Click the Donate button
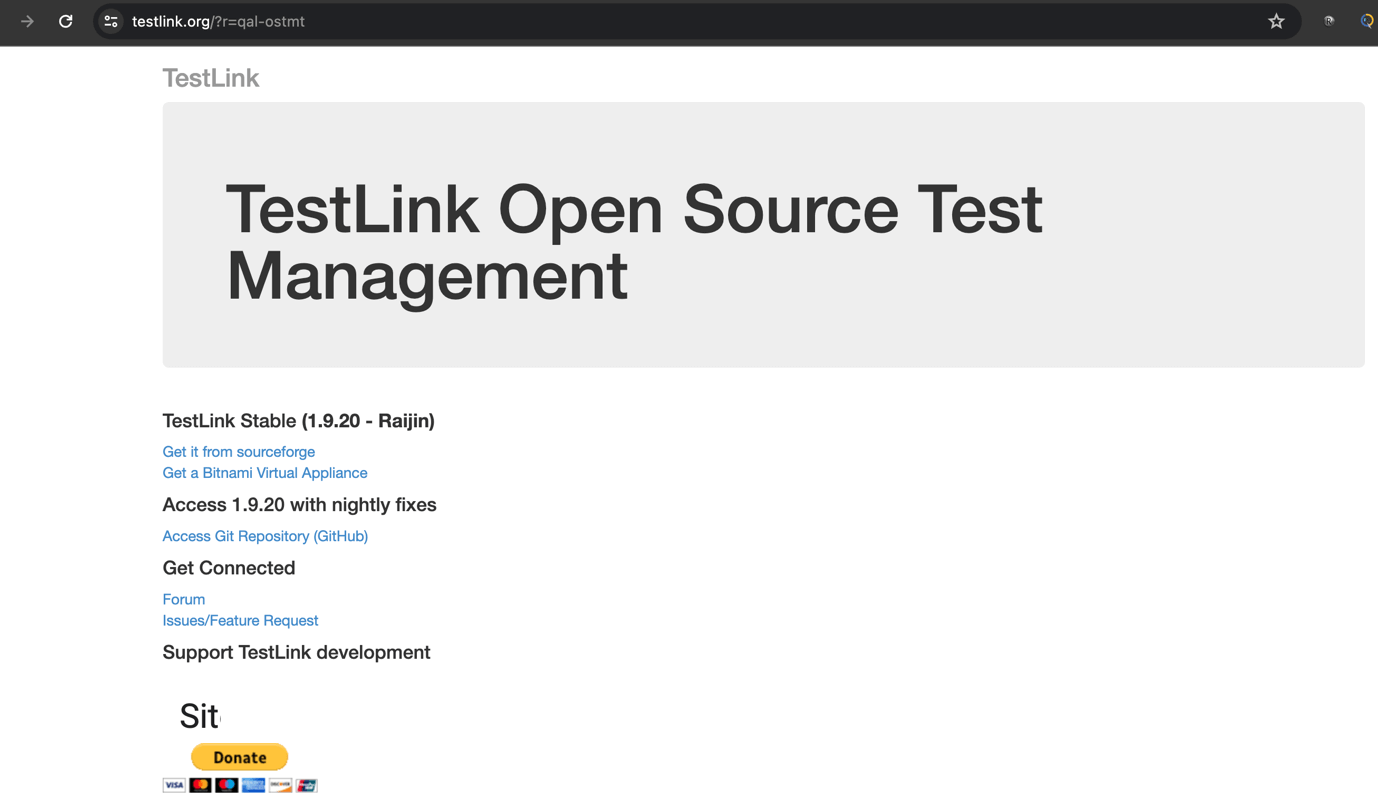The image size is (1378, 804). [x=239, y=756]
